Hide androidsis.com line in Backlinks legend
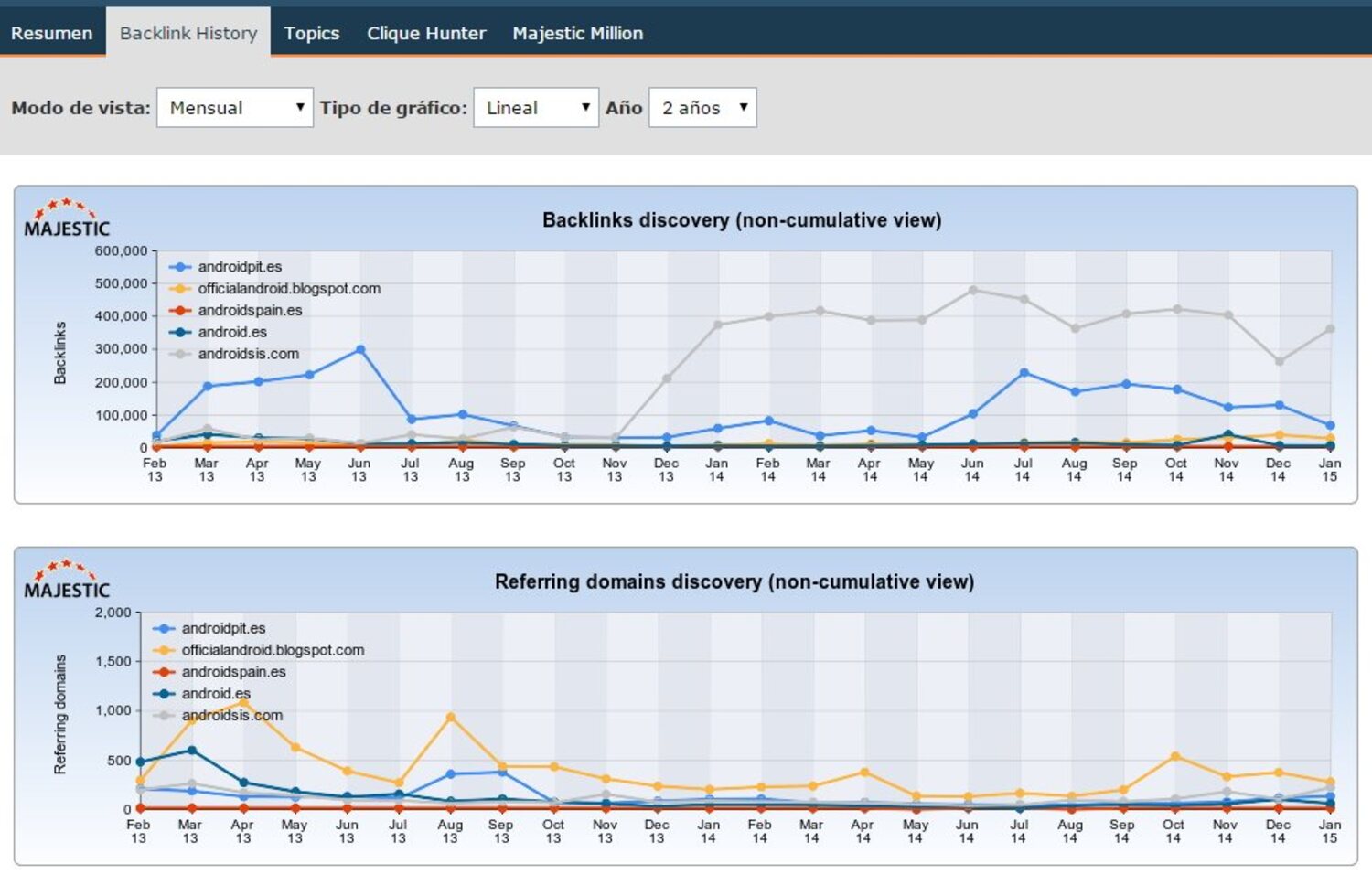Image resolution: width=1372 pixels, height=874 pixels. (x=247, y=354)
